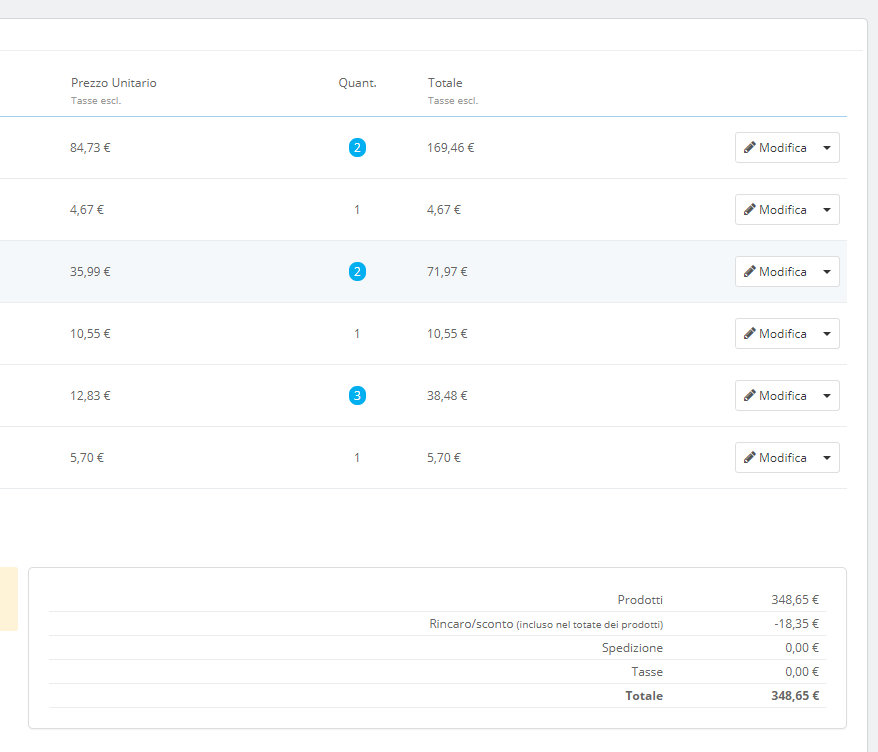The image size is (878, 752).
Task: Select the Prezzo Unitario column header
Action: [x=114, y=83]
